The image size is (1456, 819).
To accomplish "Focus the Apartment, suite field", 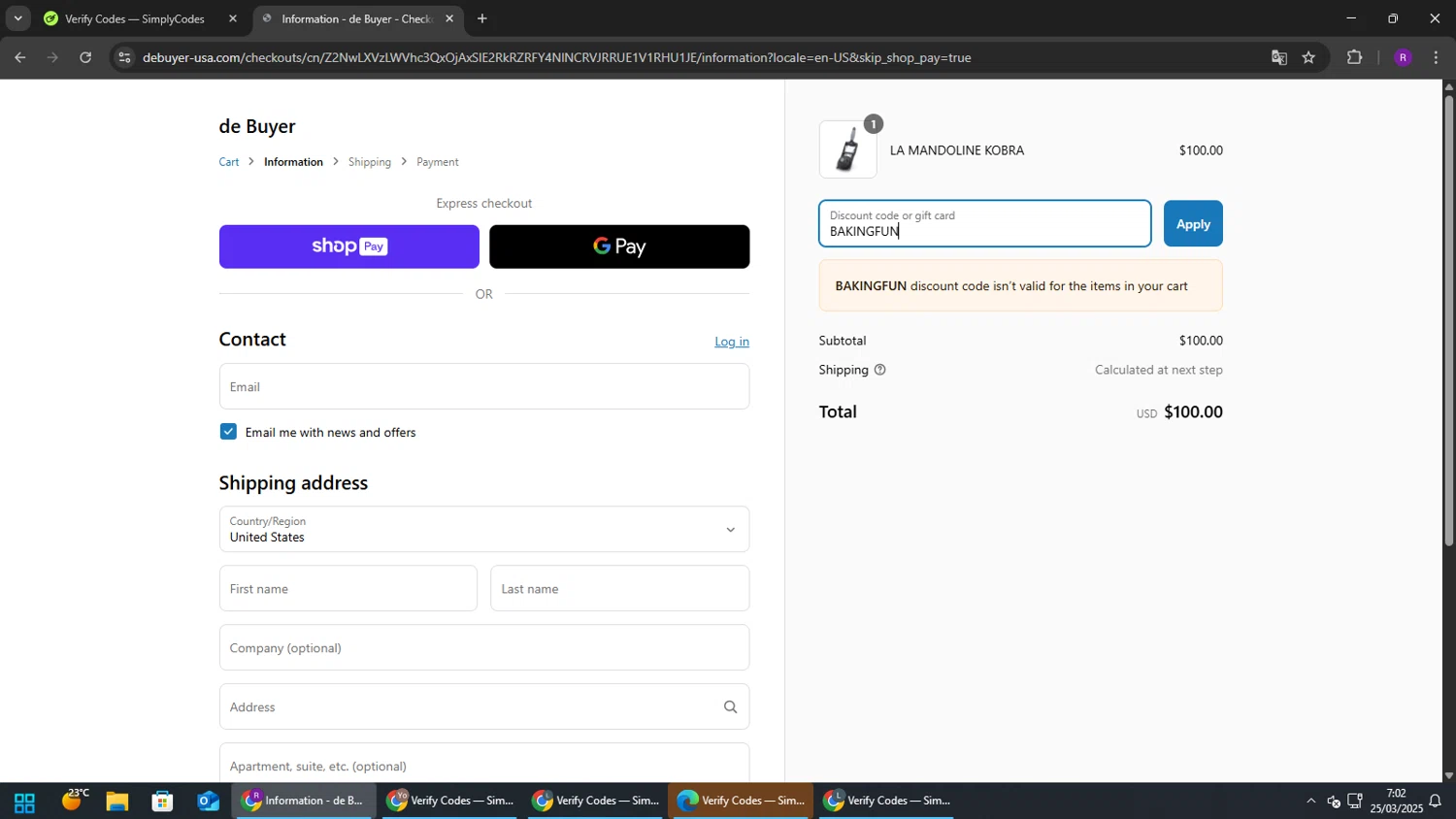I will tap(484, 764).
